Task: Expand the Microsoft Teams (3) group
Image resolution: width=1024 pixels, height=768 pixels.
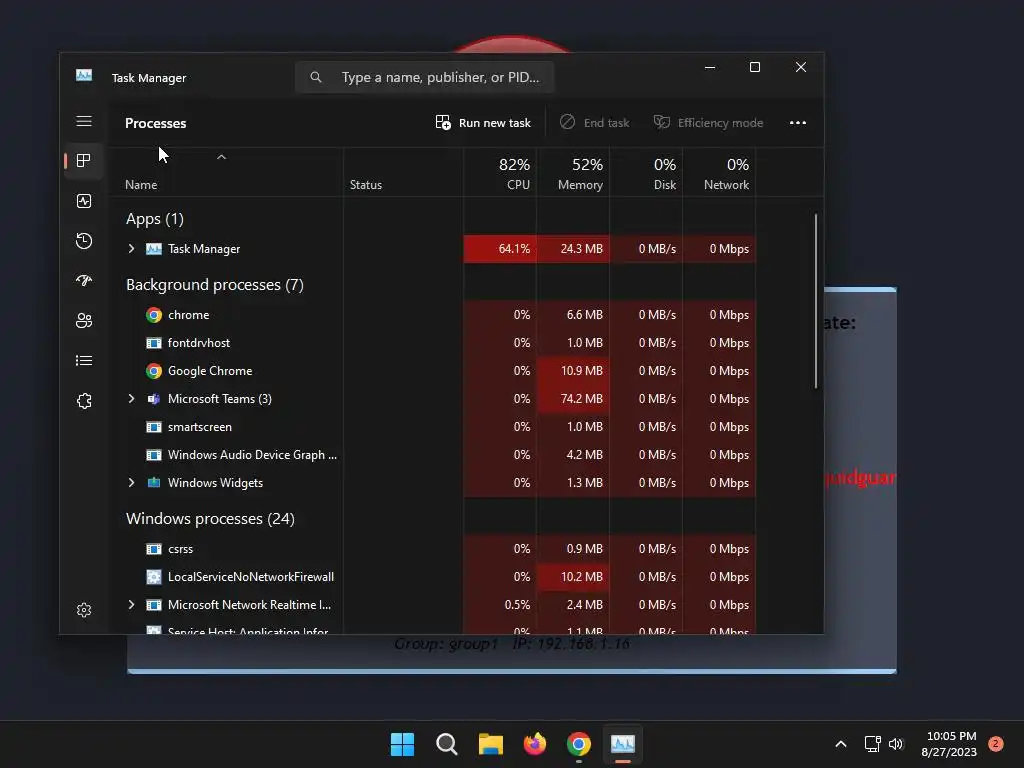Action: tap(131, 399)
